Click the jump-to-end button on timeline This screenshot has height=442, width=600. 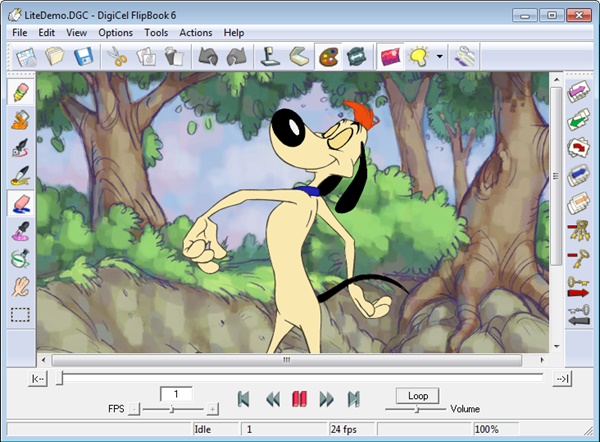coord(562,378)
